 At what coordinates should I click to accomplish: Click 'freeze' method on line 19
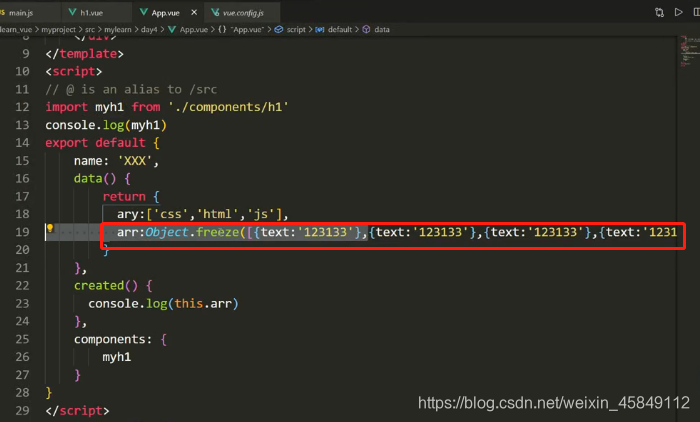pos(217,232)
